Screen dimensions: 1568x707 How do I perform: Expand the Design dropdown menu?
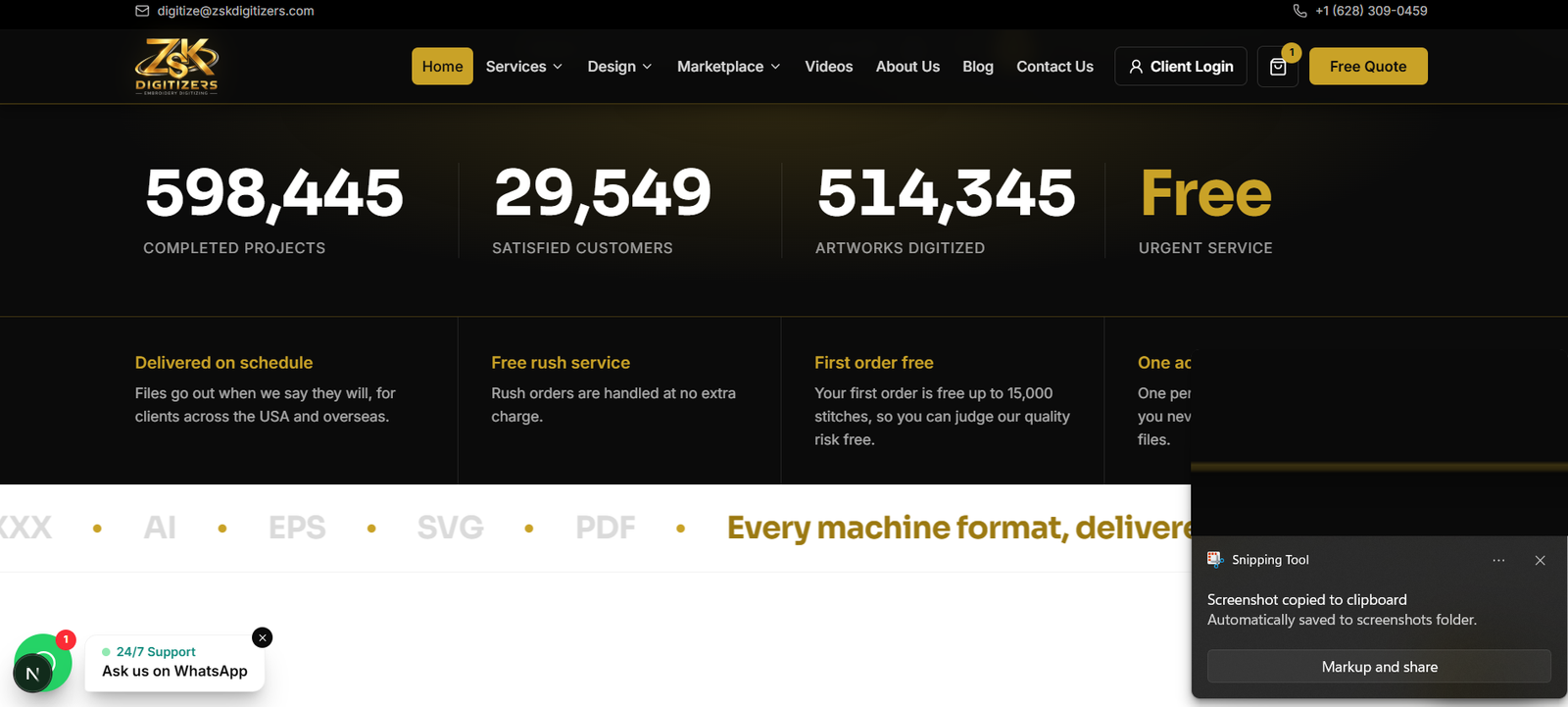tap(619, 67)
